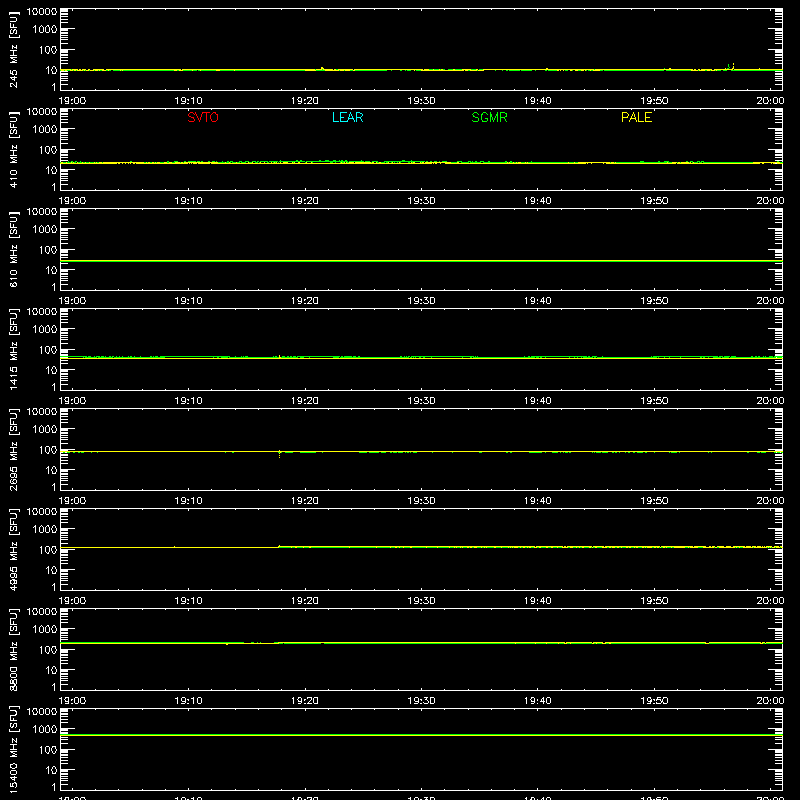Click the yellow PALE station label
The height and width of the screenshot is (800, 800).
[x=636, y=117]
